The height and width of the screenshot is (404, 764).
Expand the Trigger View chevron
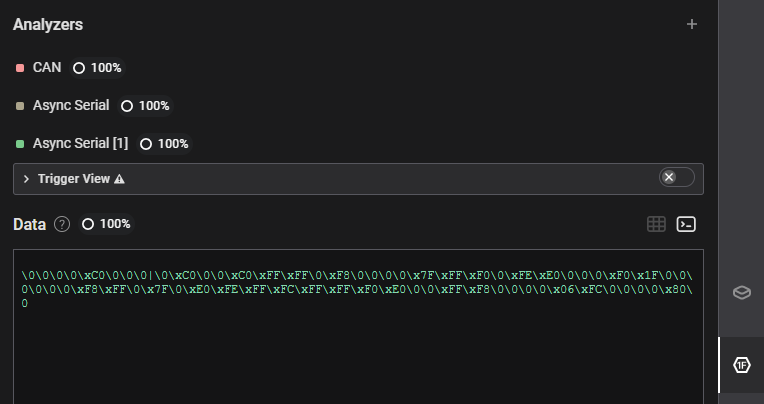click(26, 179)
